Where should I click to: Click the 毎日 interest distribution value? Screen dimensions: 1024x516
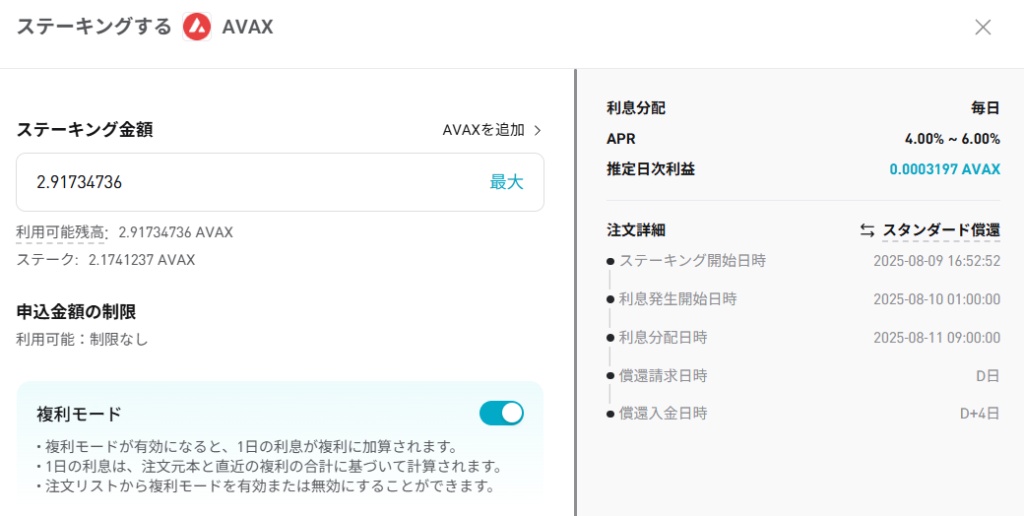985,108
